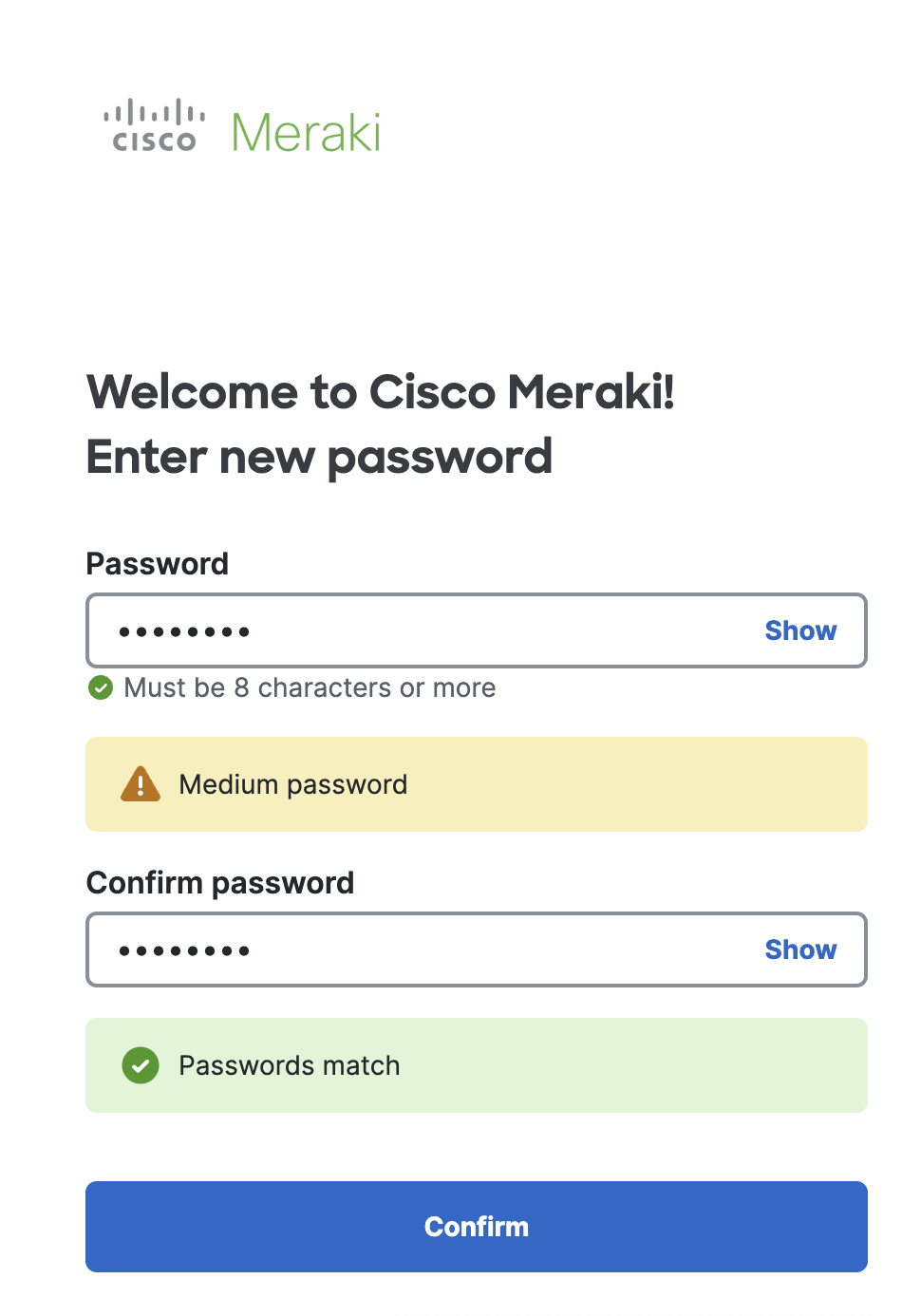
Task: Focus the Password input field
Action: 477,630
